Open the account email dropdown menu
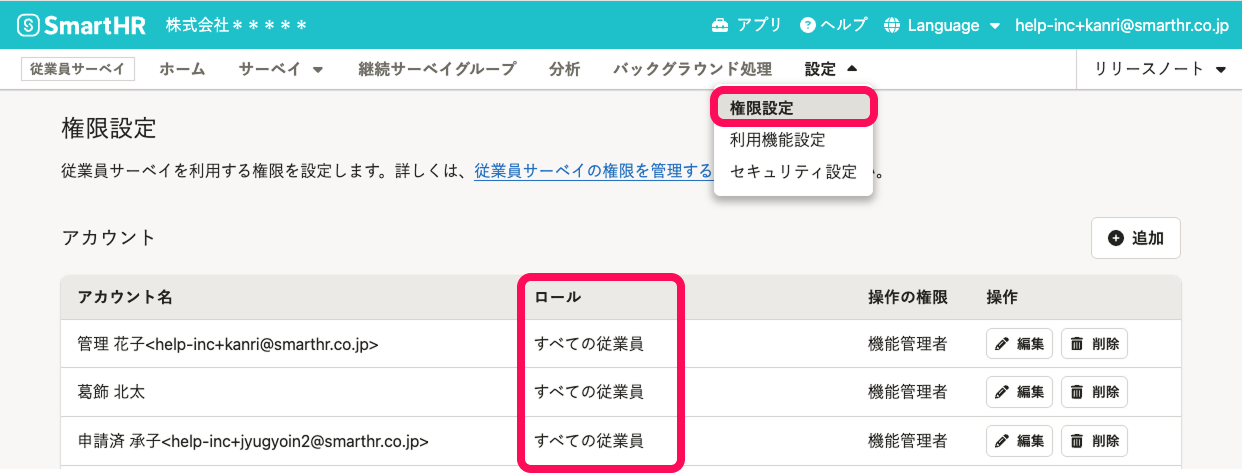The image size is (1242, 473). [x=1121, y=25]
